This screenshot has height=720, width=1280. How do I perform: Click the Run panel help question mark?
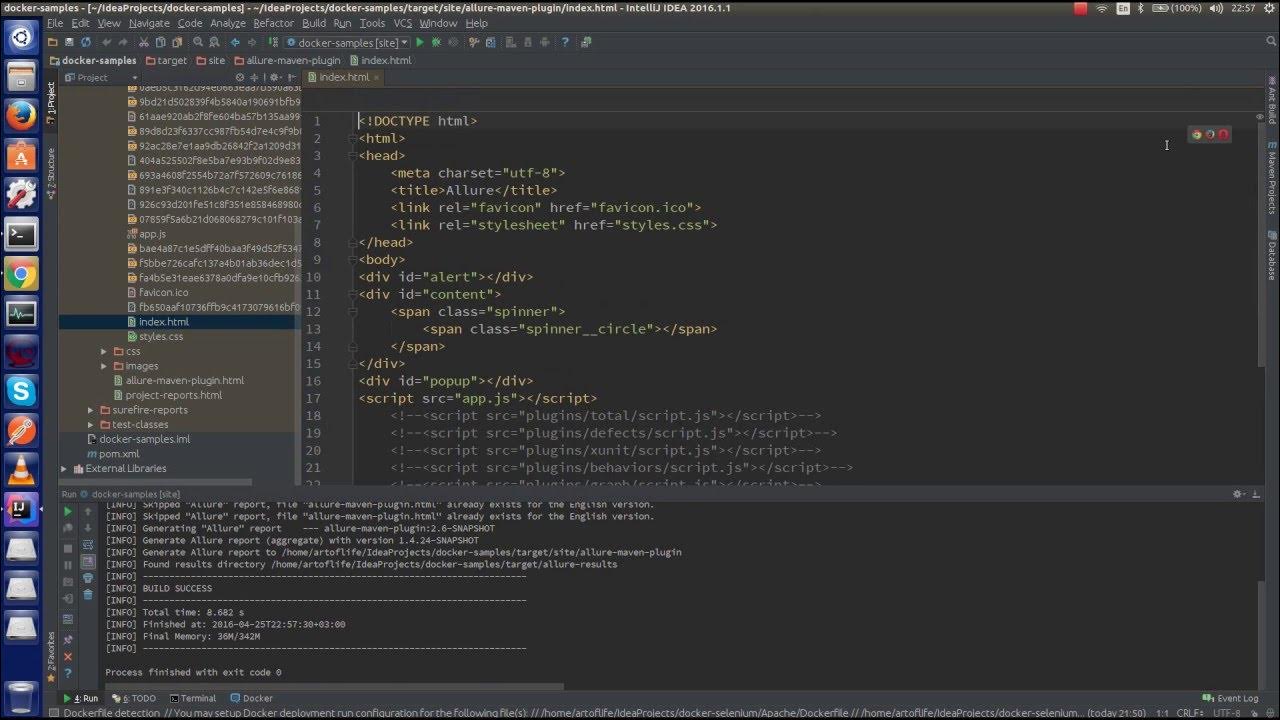click(68, 673)
